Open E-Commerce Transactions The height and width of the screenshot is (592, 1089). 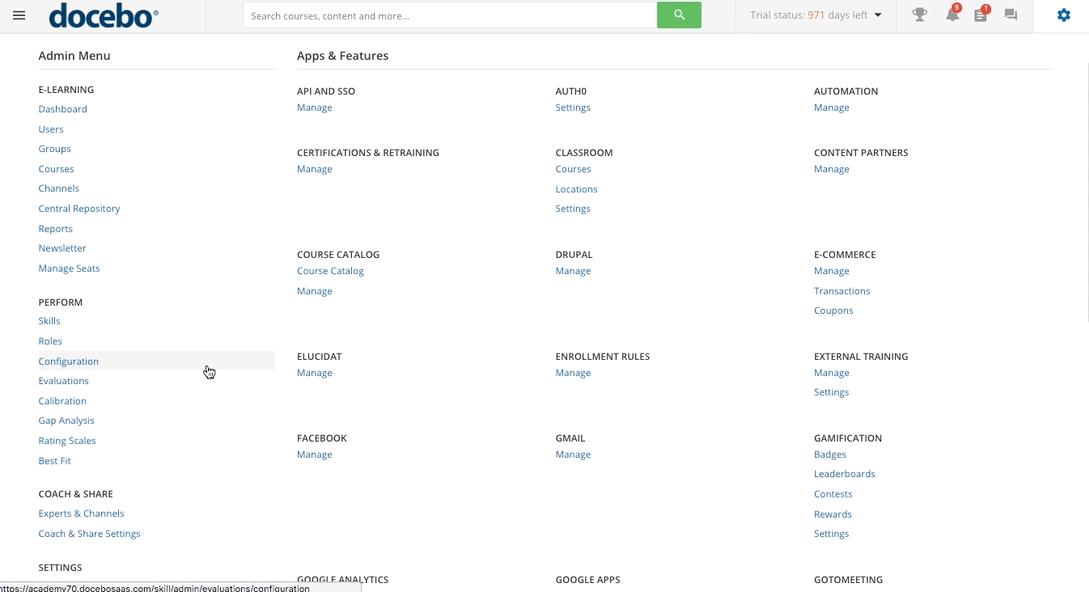pos(842,291)
